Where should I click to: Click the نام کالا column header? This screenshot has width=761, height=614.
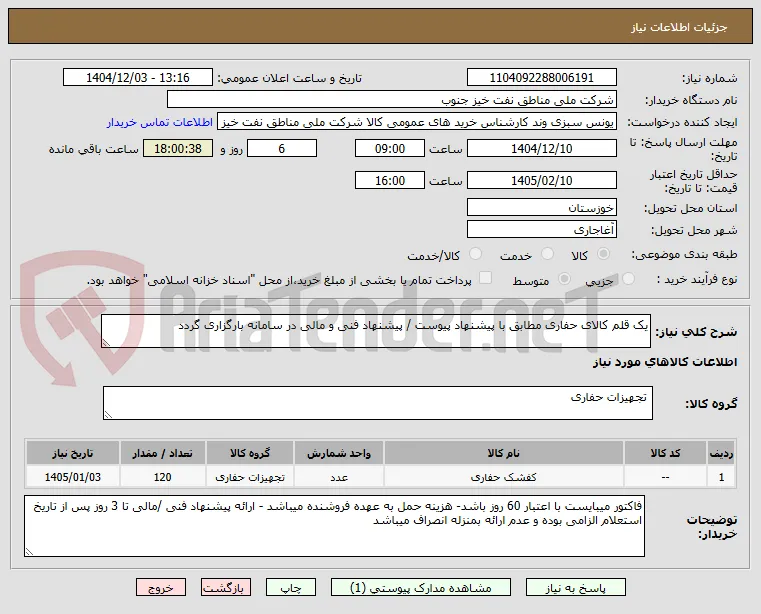click(x=504, y=453)
